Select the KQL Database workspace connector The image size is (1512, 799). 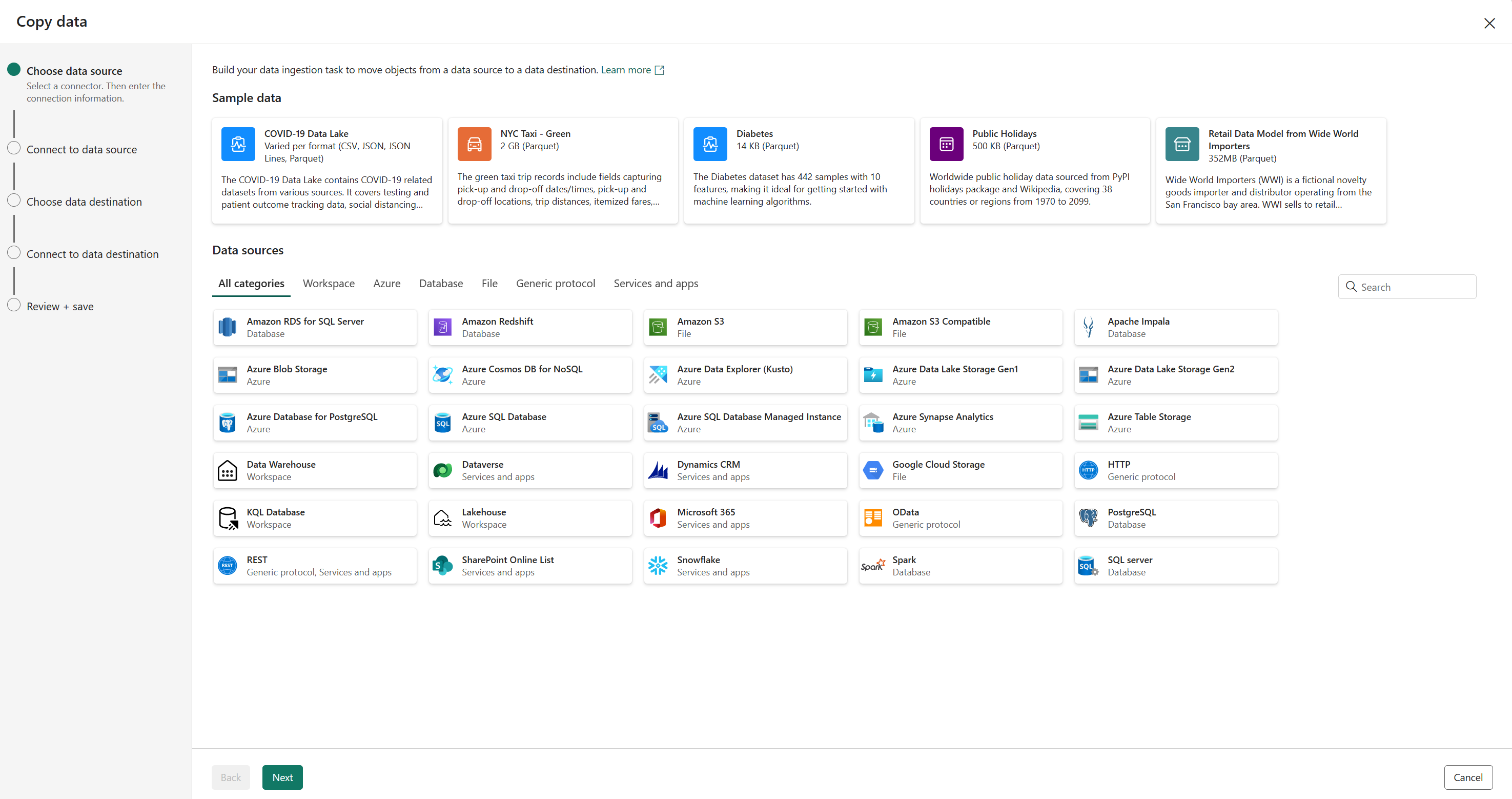point(315,518)
